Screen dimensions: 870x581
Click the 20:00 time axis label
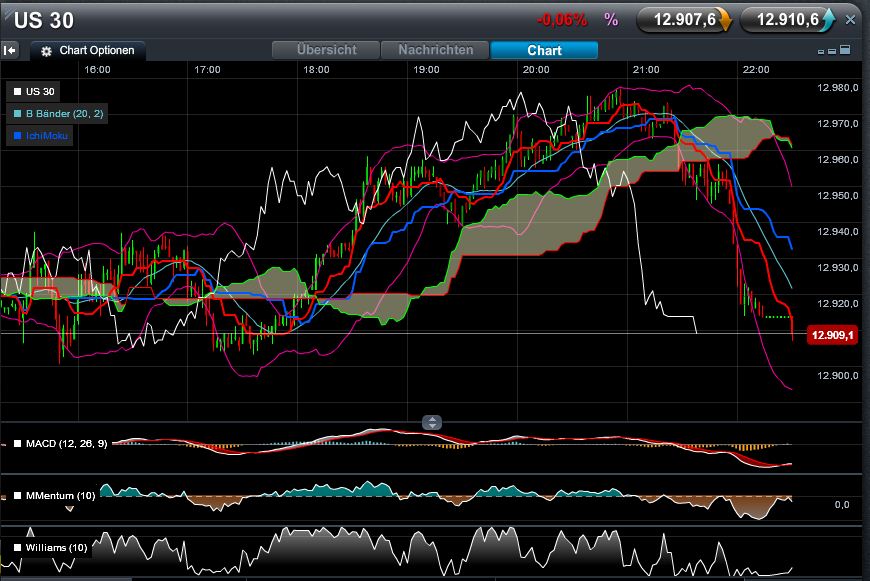(536, 70)
